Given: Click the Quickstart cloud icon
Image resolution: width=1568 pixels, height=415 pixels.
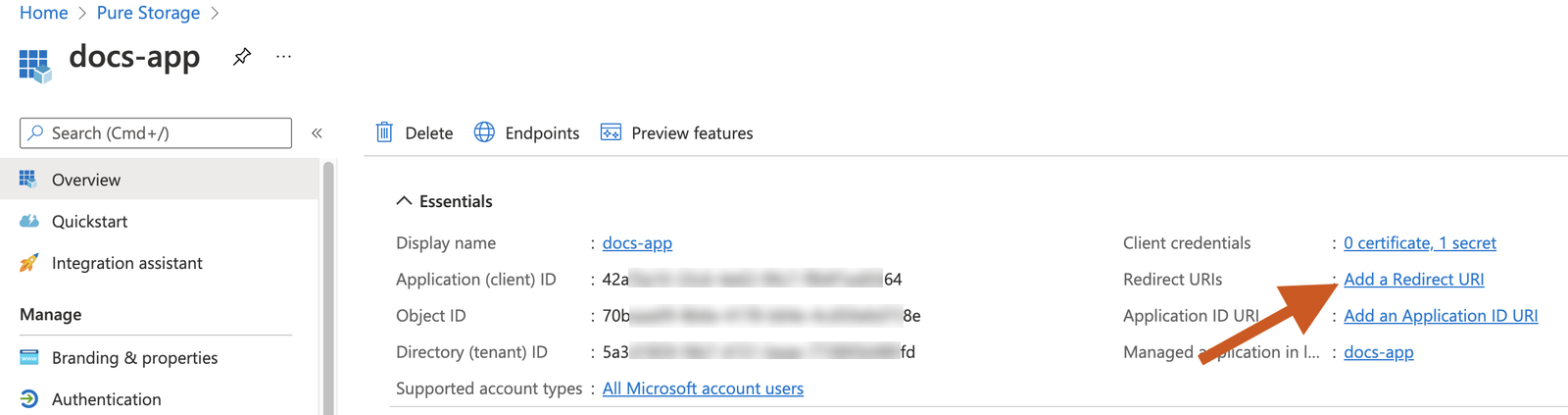Looking at the screenshot, I should 29,222.
